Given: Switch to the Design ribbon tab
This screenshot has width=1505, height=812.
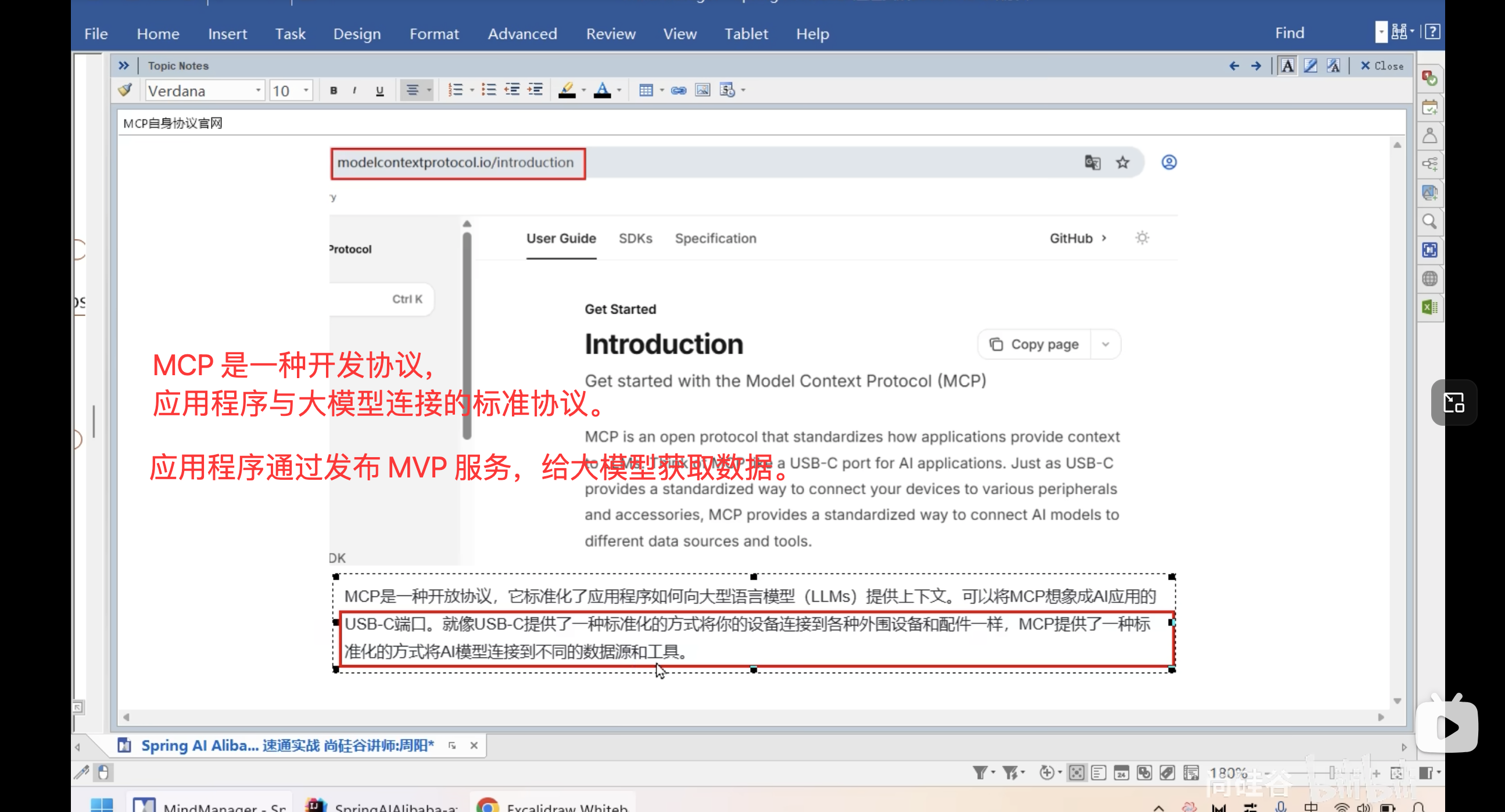Looking at the screenshot, I should (x=356, y=33).
